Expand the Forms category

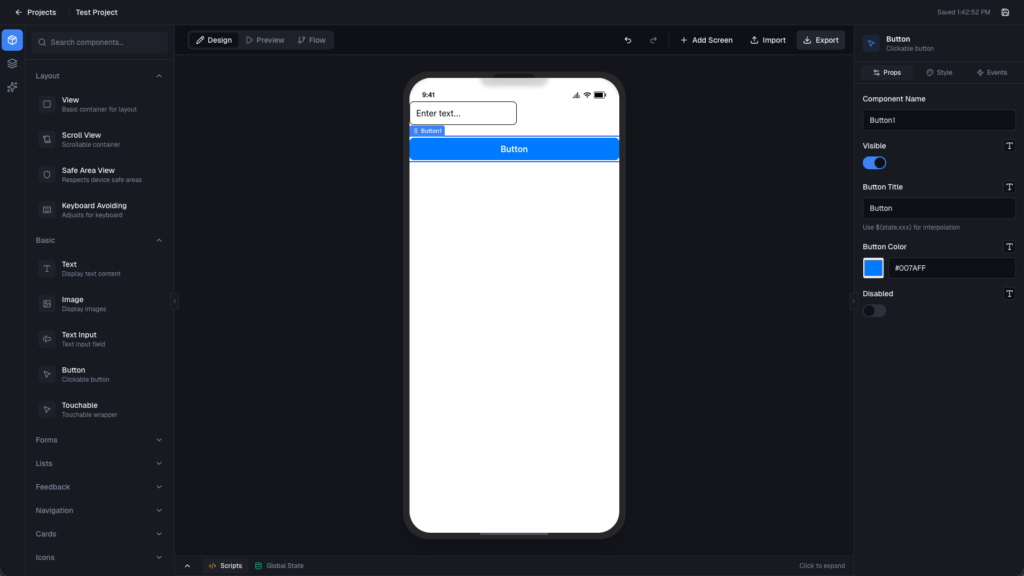click(98, 440)
